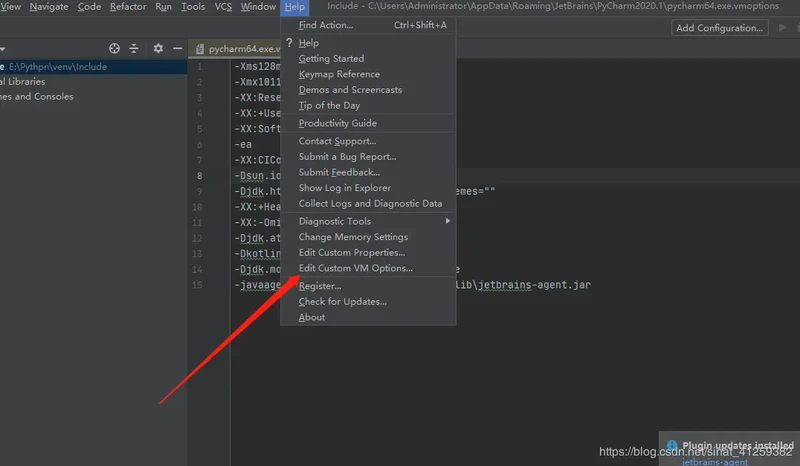Open Find Action from Help menu
800x466 pixels.
coord(325,24)
